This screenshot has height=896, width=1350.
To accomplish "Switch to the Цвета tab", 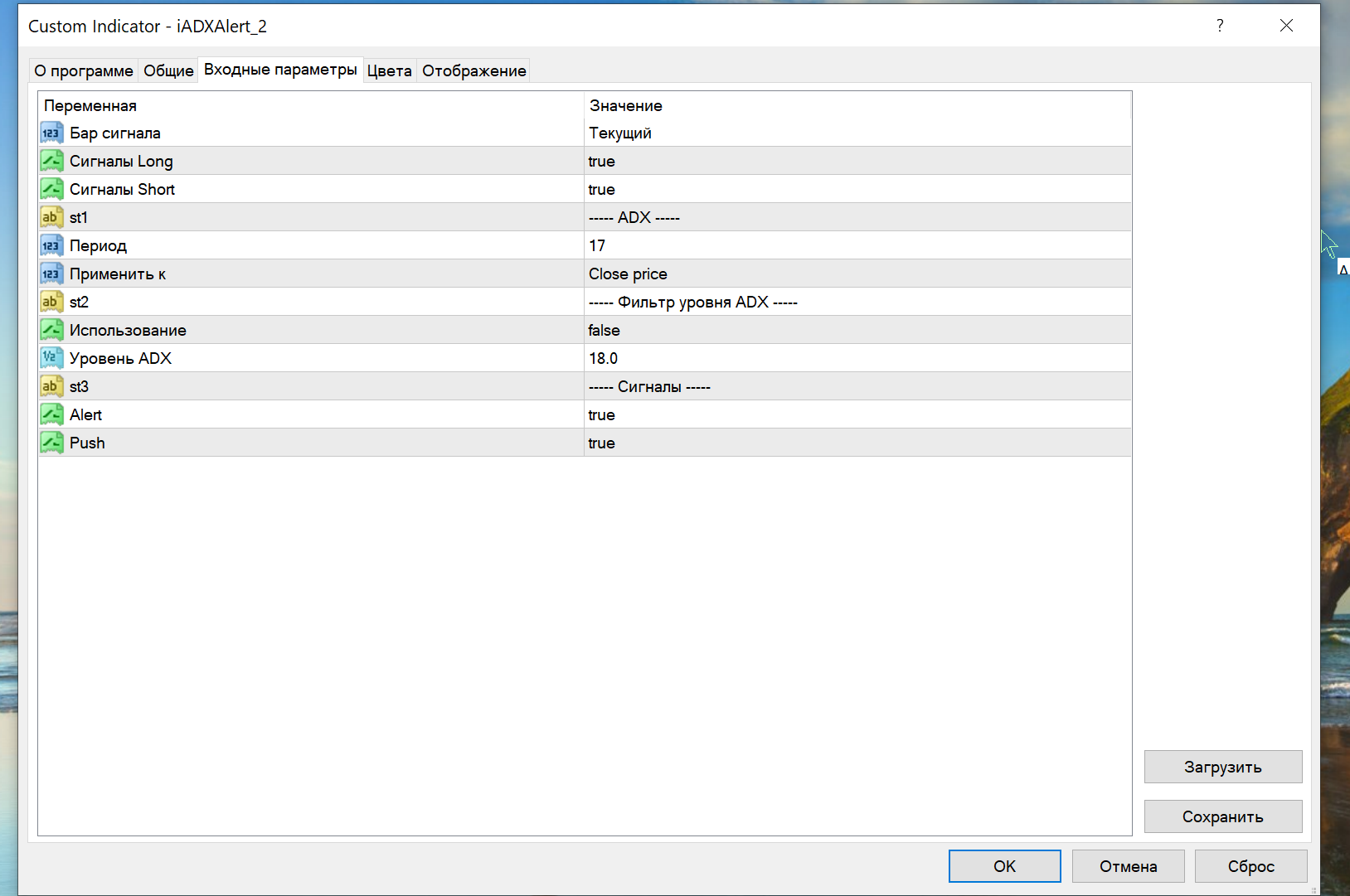I will tap(390, 71).
